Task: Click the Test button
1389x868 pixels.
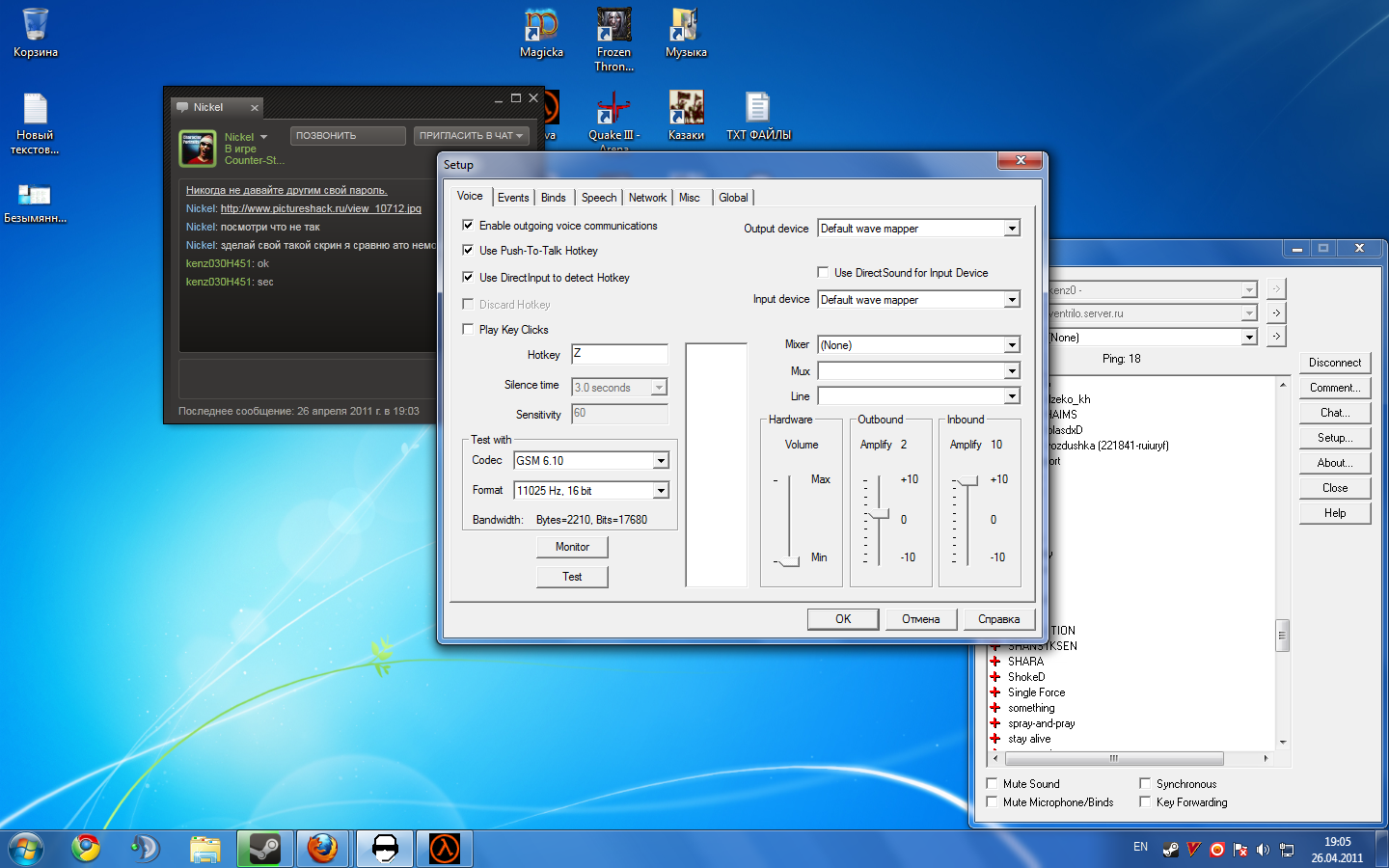Action: coord(572,577)
